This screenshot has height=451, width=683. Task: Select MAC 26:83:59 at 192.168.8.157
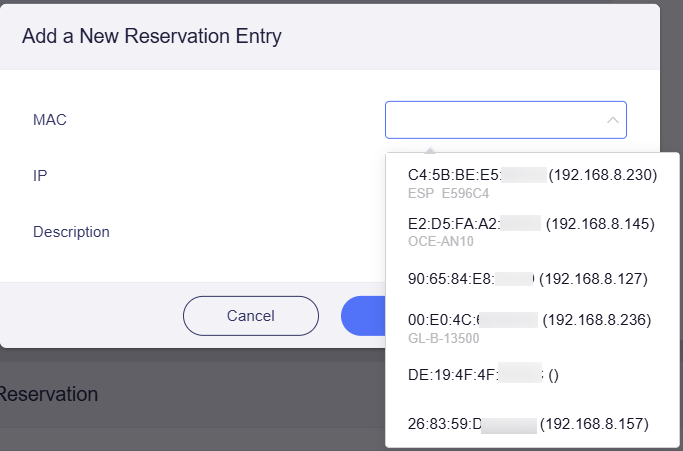528,425
